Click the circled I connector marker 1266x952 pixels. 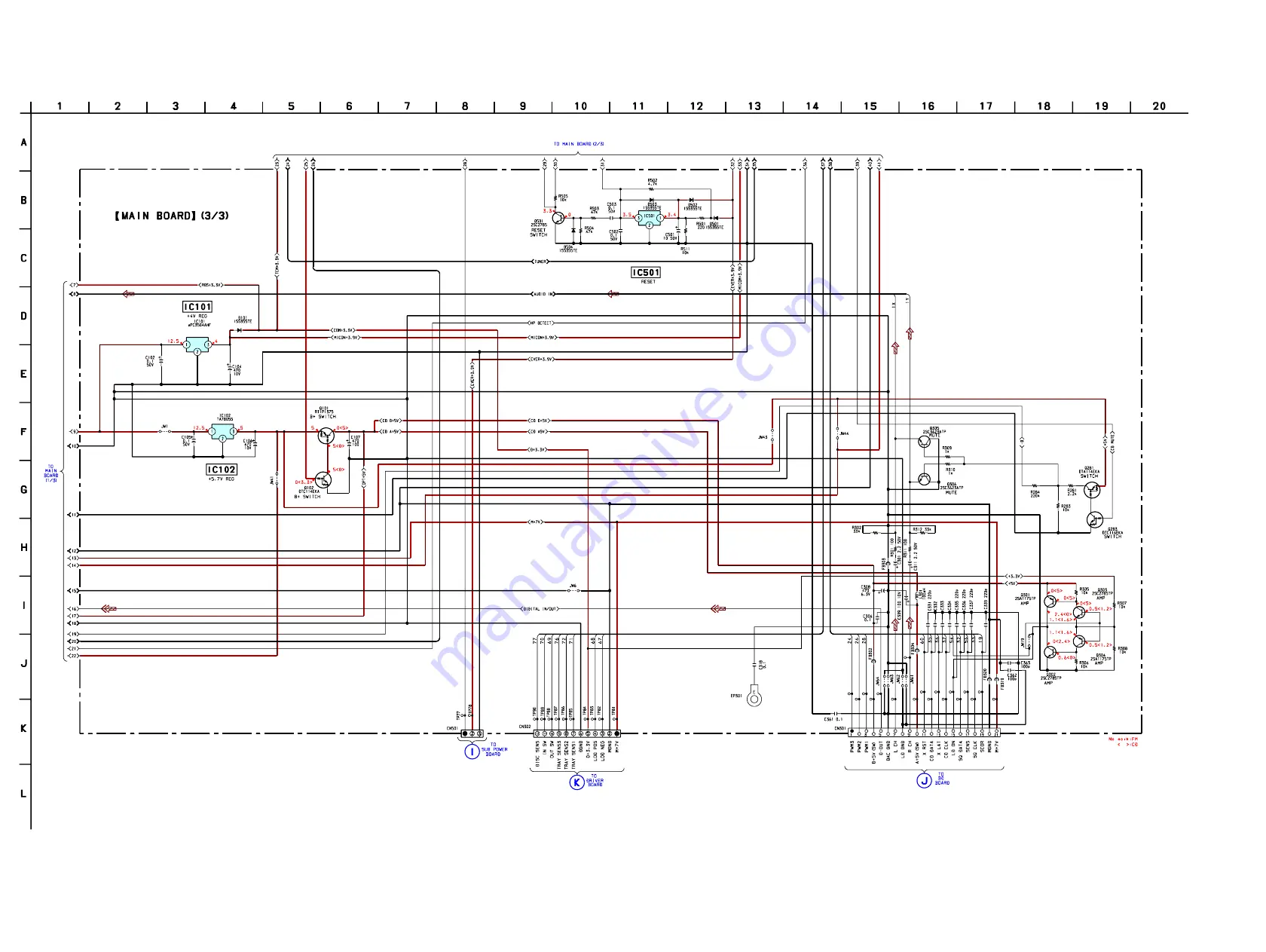click(x=472, y=751)
